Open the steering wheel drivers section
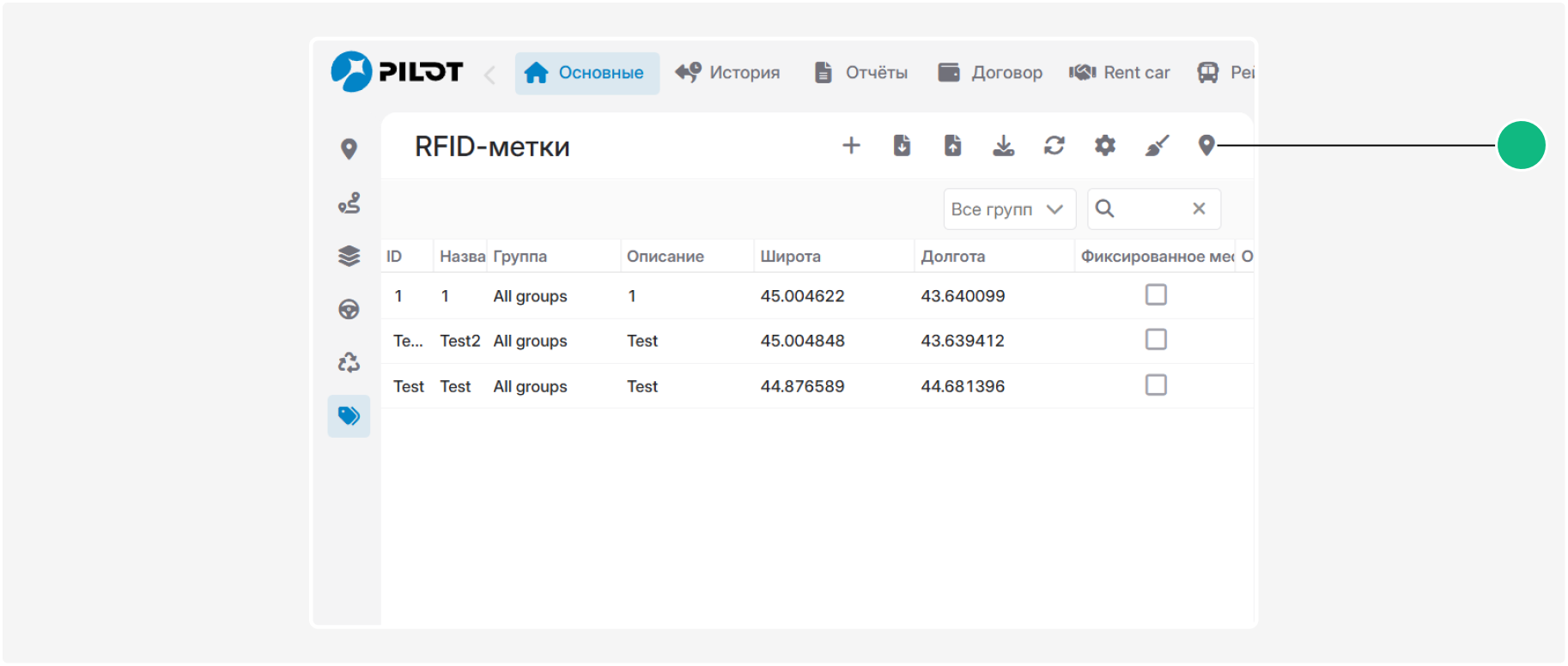1568x666 pixels. [349, 309]
